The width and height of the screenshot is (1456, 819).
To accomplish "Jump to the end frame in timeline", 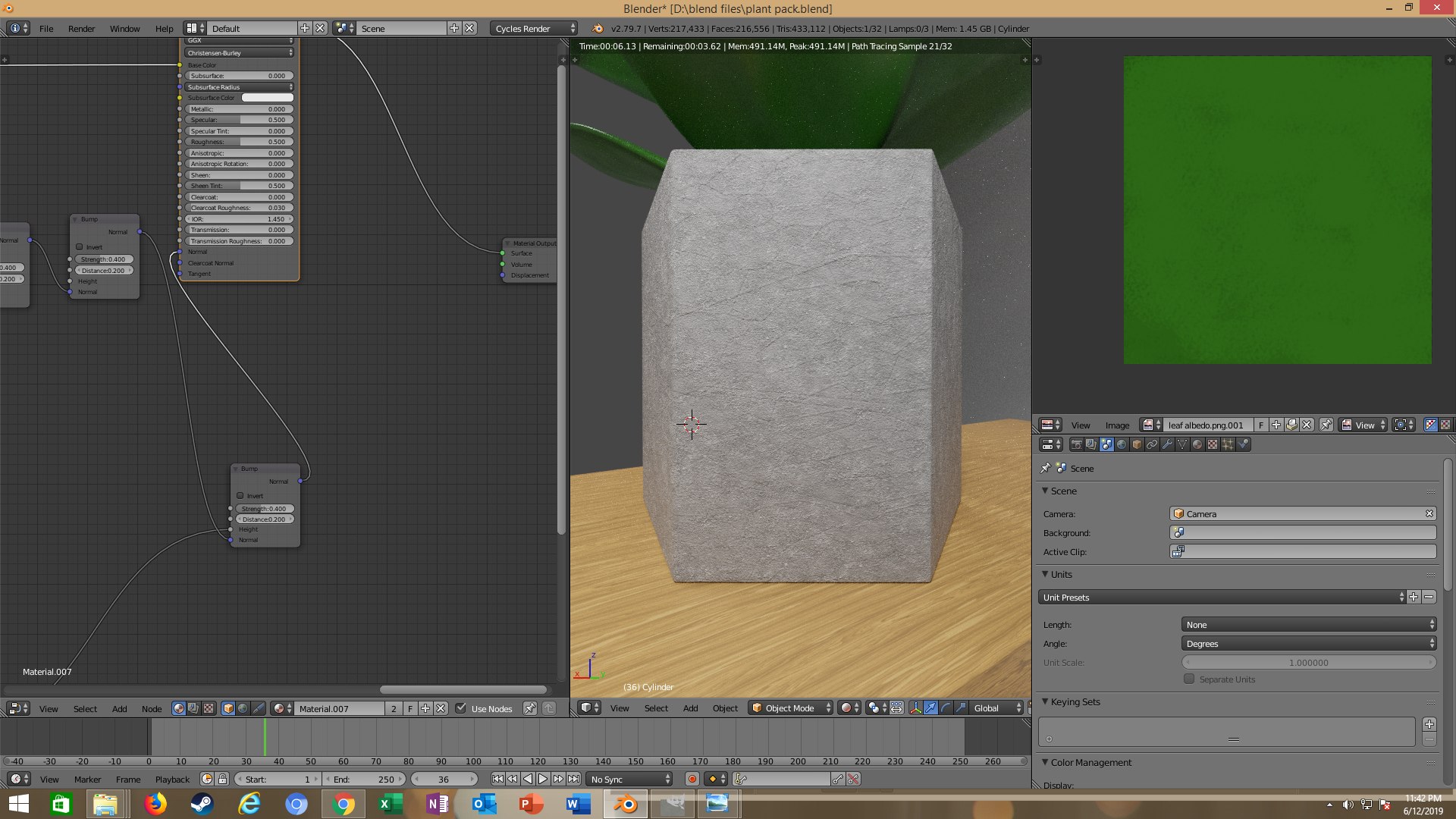I will point(574,780).
